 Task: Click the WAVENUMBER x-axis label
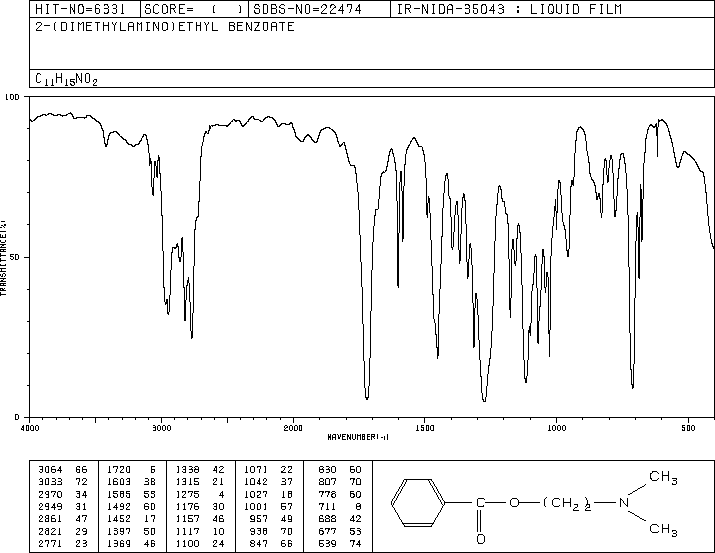[x=358, y=437]
